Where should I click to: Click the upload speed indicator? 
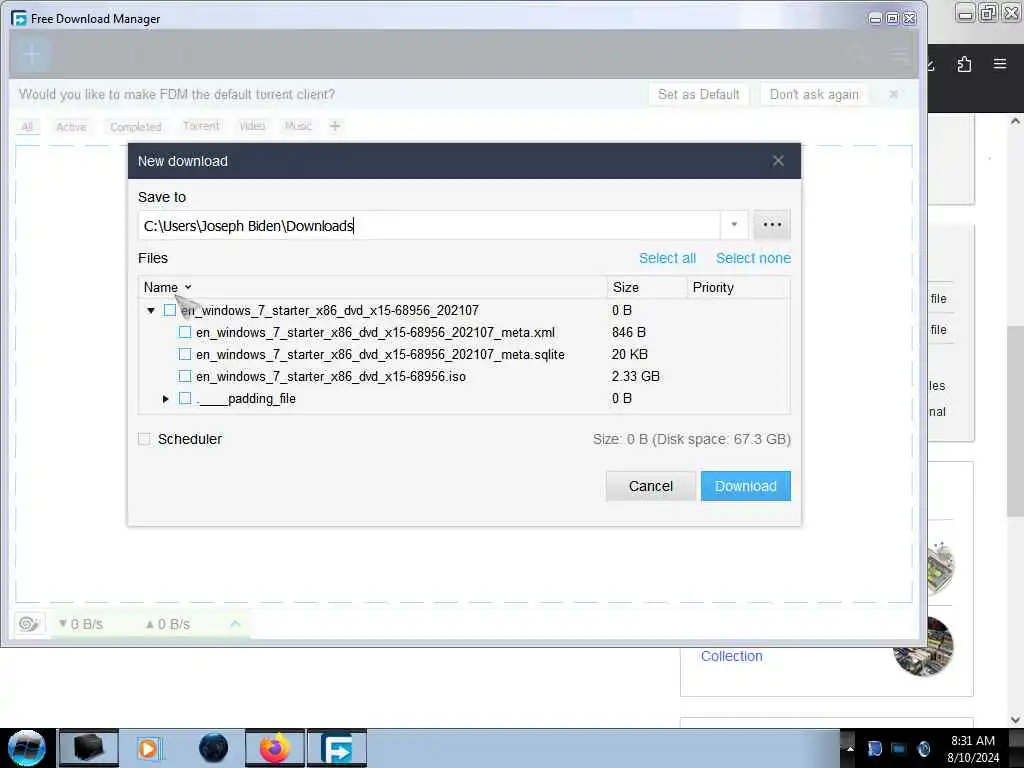168,624
